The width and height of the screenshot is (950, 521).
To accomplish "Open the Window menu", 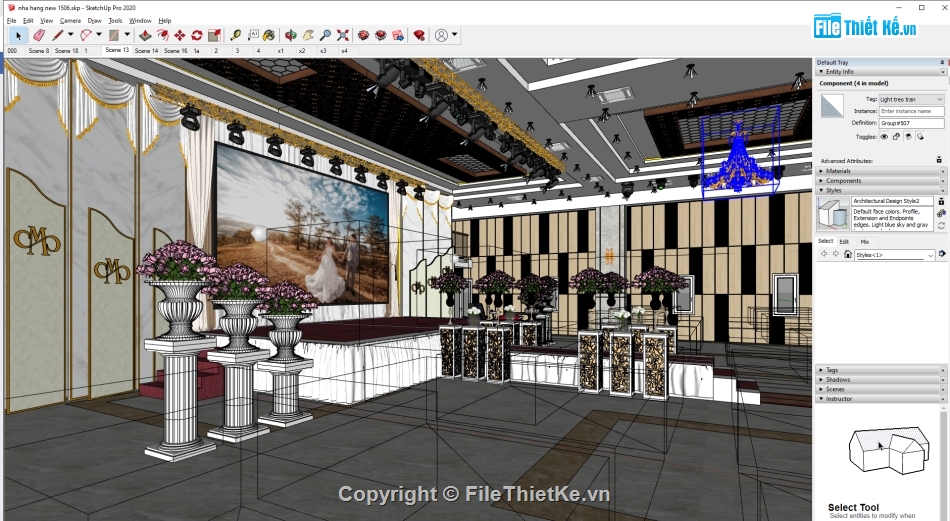I will pos(140,21).
